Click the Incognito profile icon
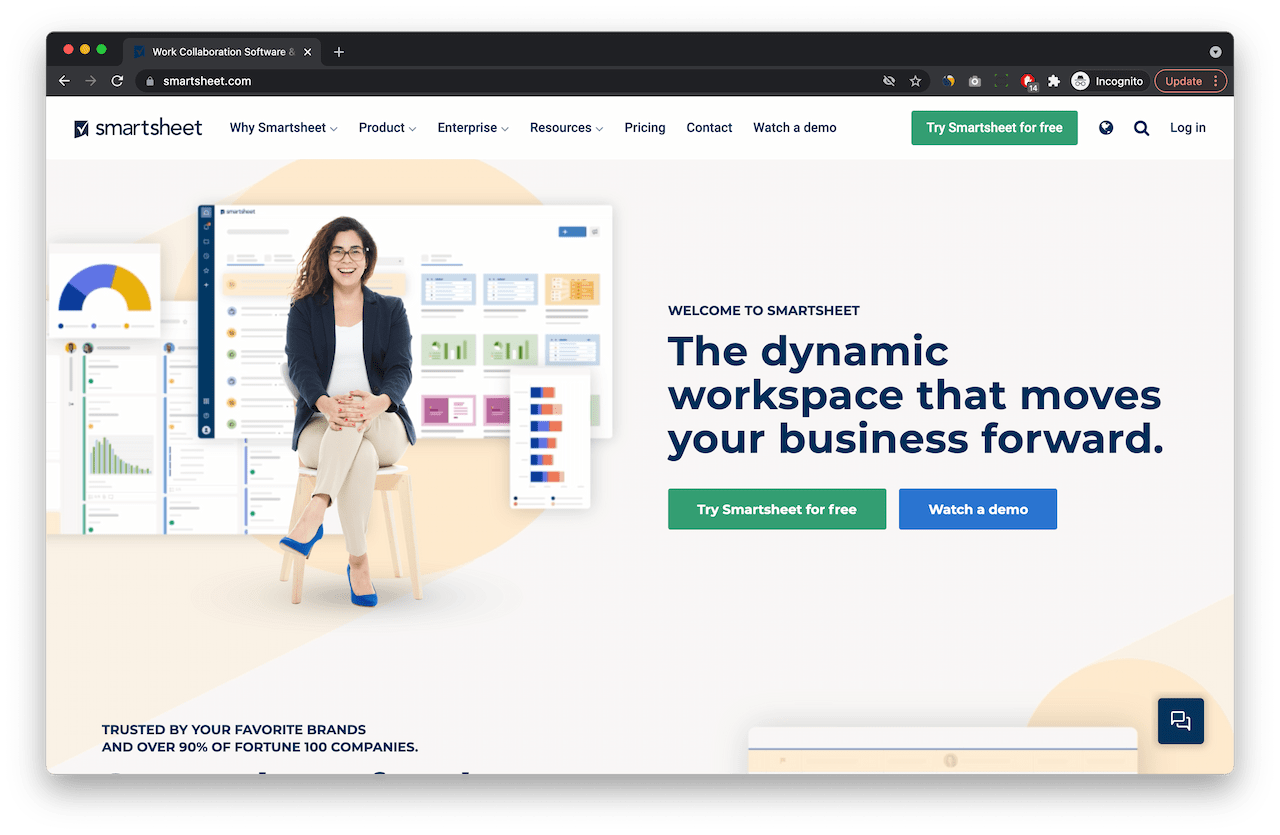Viewport: 1280px width, 835px height. 1079,81
